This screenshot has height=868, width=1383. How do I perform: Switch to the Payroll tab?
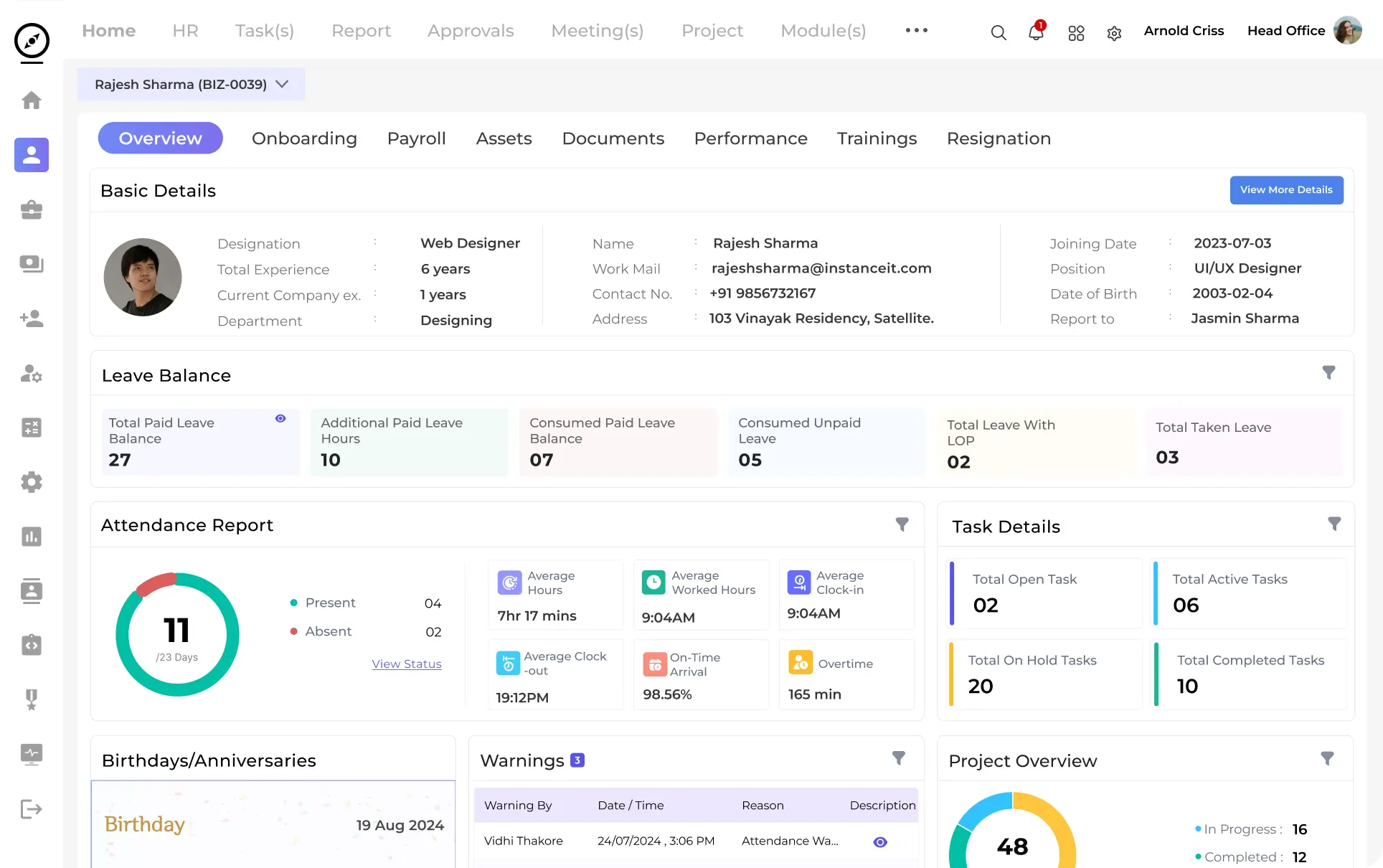click(416, 138)
